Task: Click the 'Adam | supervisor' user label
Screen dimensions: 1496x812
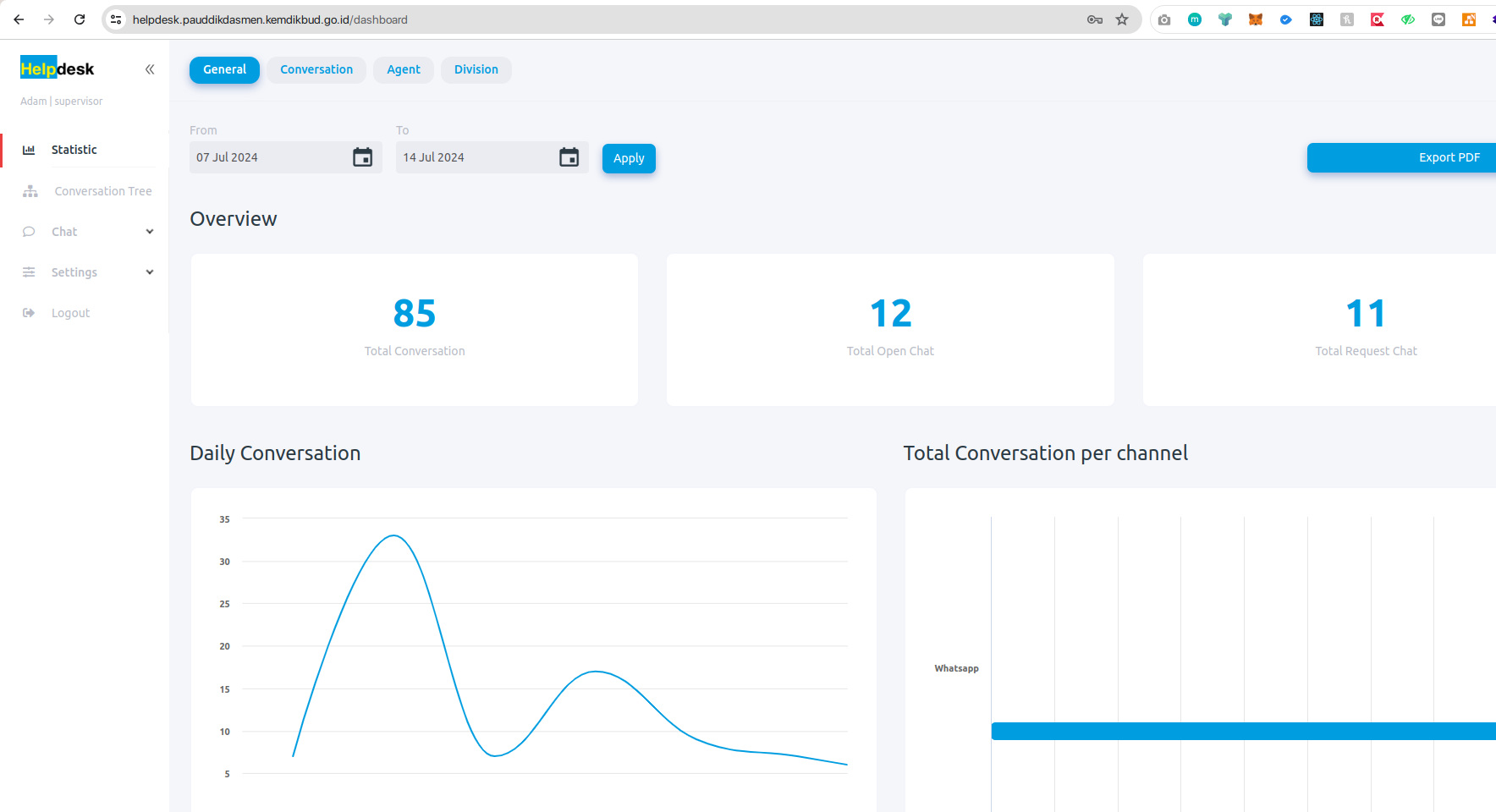Action: (x=61, y=101)
